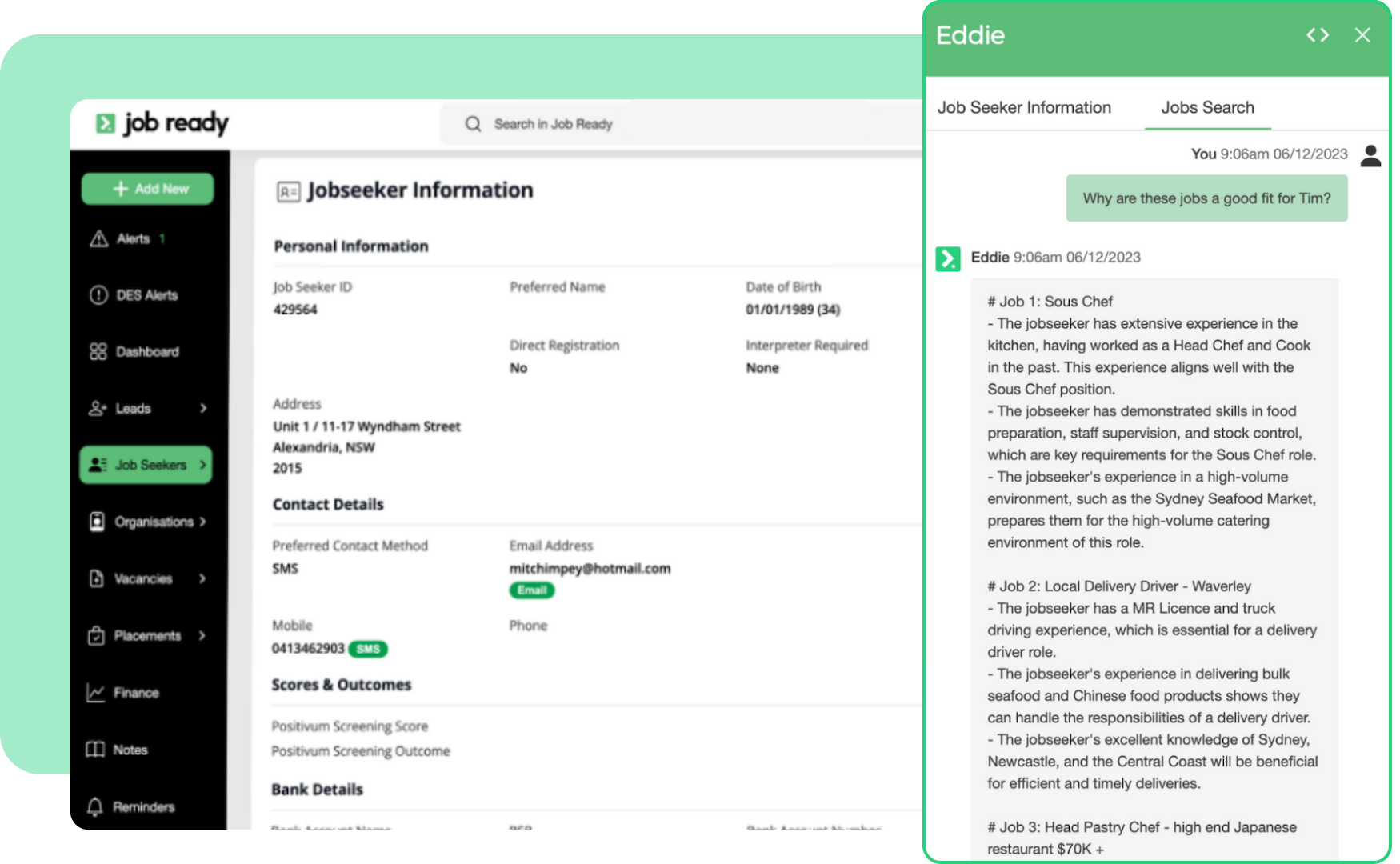Click the address Unit 1 / 11-17 Wyndham Street
The height and width of the screenshot is (864, 1400).
click(366, 426)
